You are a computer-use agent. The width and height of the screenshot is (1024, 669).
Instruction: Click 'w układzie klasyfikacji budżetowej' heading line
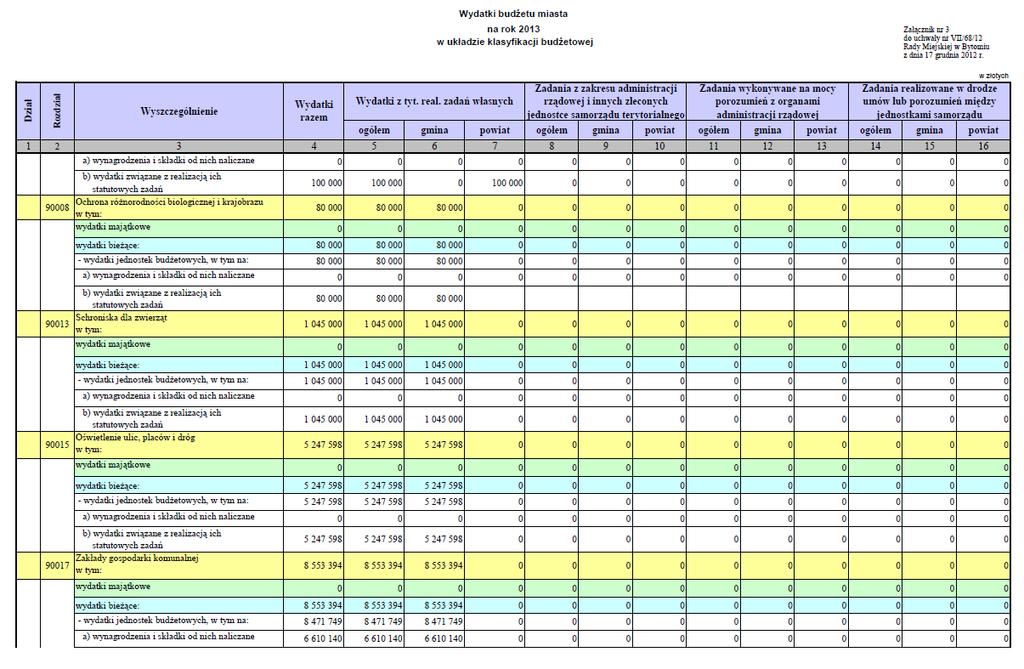tap(514, 42)
